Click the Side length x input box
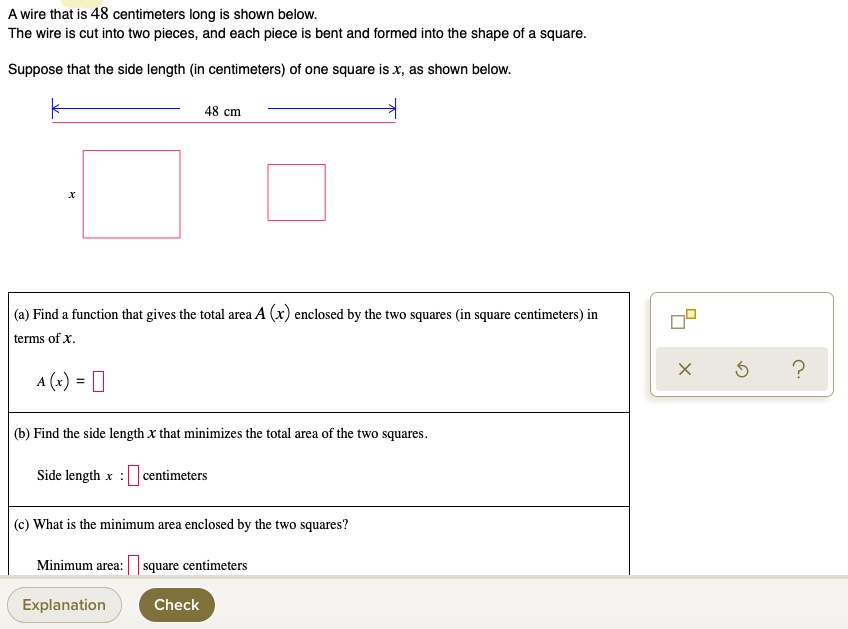Screen dimensions: 848x629 point(134,475)
